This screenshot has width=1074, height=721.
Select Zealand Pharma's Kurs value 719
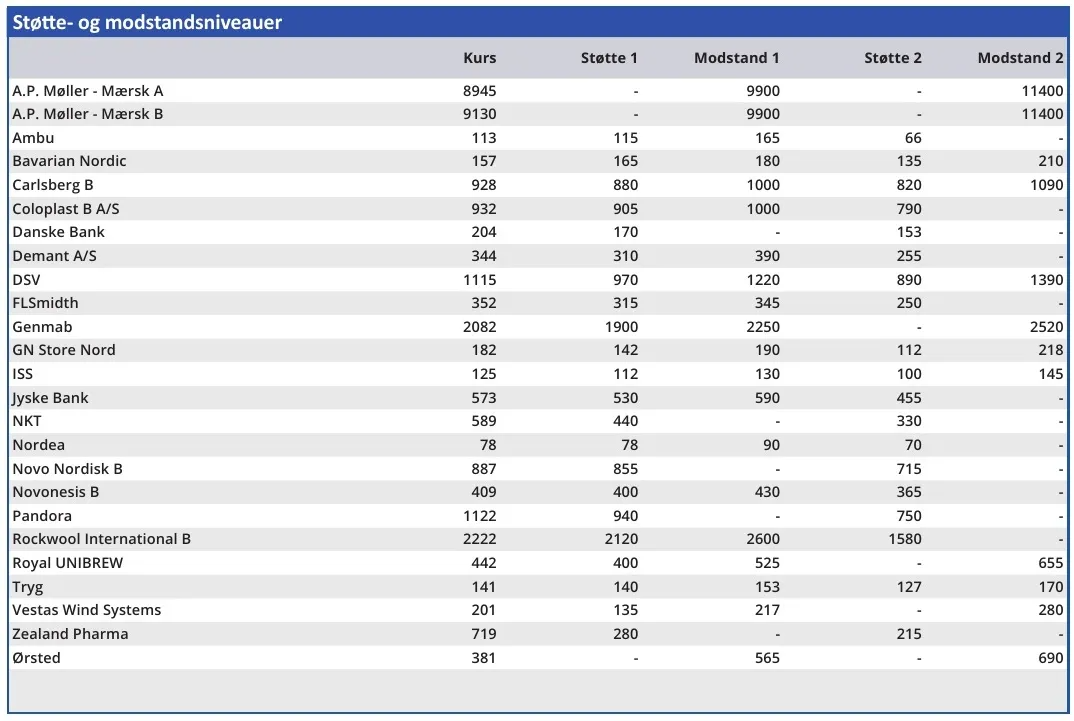(484, 634)
